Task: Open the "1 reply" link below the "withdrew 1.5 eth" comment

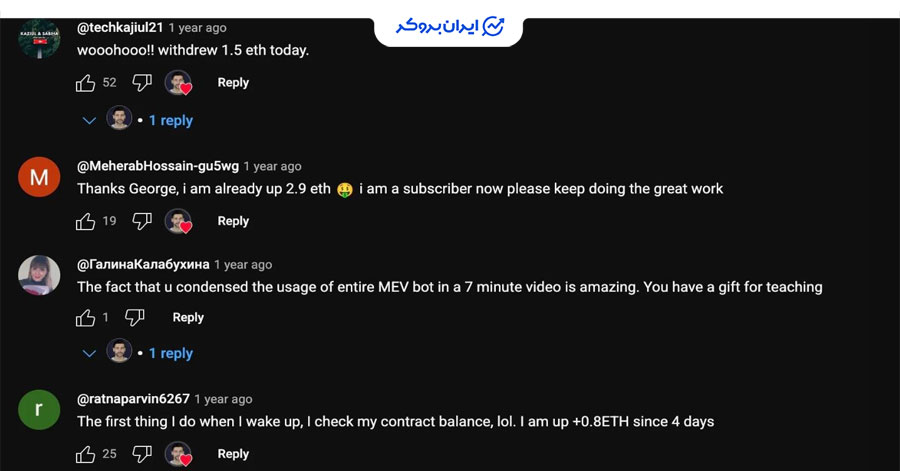Action: [171, 120]
